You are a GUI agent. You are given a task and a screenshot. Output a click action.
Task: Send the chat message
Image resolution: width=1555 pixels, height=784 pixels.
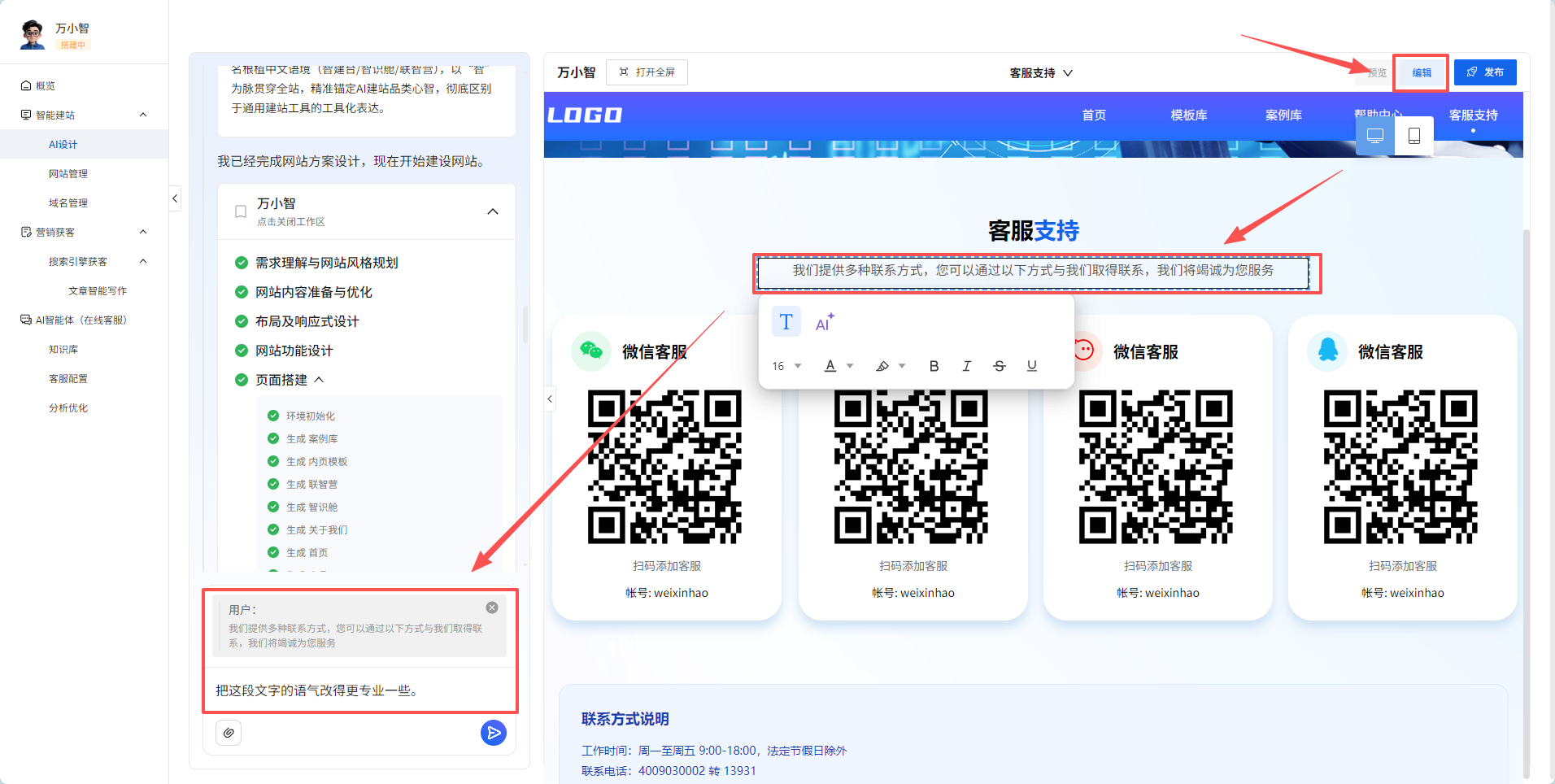493,733
